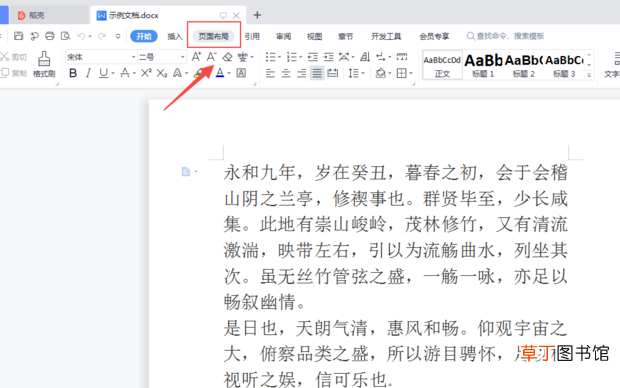The height and width of the screenshot is (388, 620).
Task: Apply the 标题 1 heading style
Action: pos(483,65)
